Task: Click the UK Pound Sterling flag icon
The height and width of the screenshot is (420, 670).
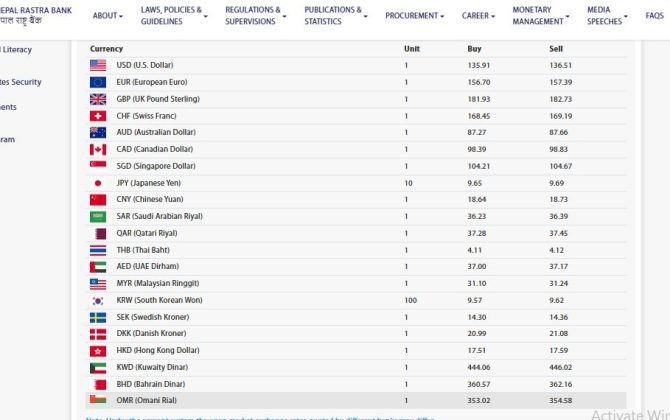Action: [x=98, y=99]
